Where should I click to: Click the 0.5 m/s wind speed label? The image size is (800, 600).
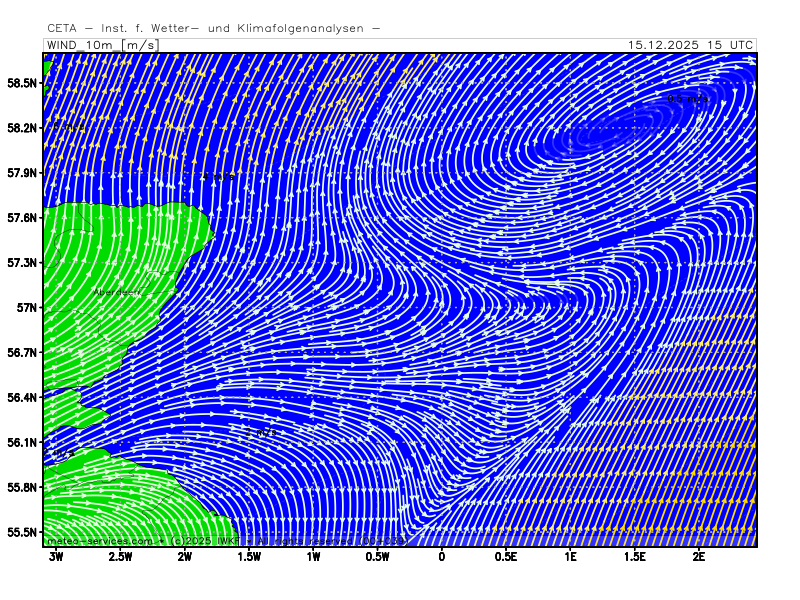point(687,99)
